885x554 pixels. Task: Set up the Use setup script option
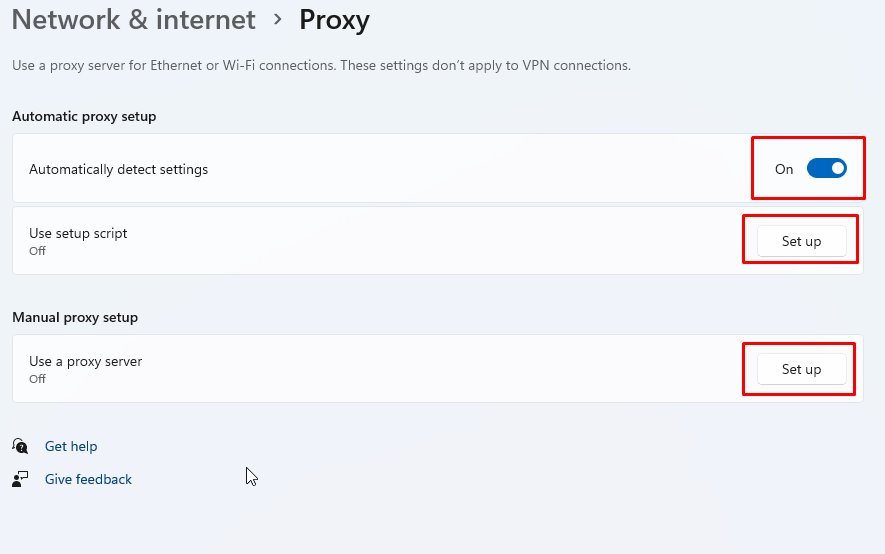(801, 241)
